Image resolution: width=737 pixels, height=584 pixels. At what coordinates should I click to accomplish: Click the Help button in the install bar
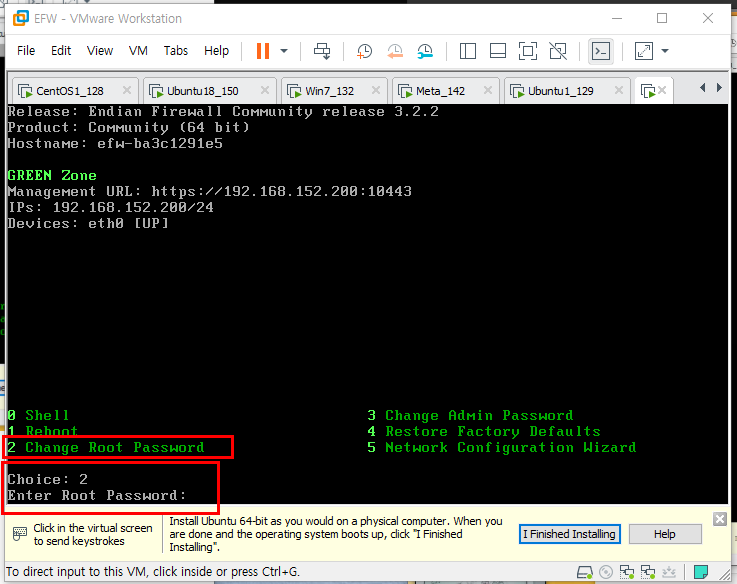point(665,534)
